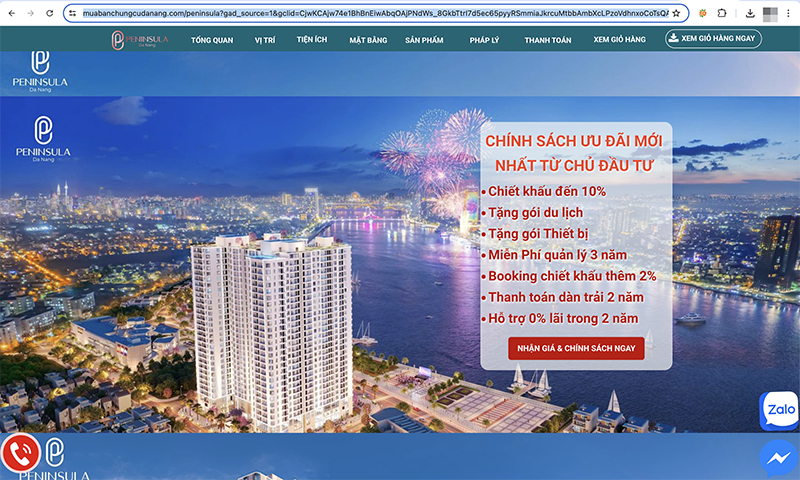
Task: Open the THANH TOÁN menu item
Action: pyautogui.click(x=547, y=40)
